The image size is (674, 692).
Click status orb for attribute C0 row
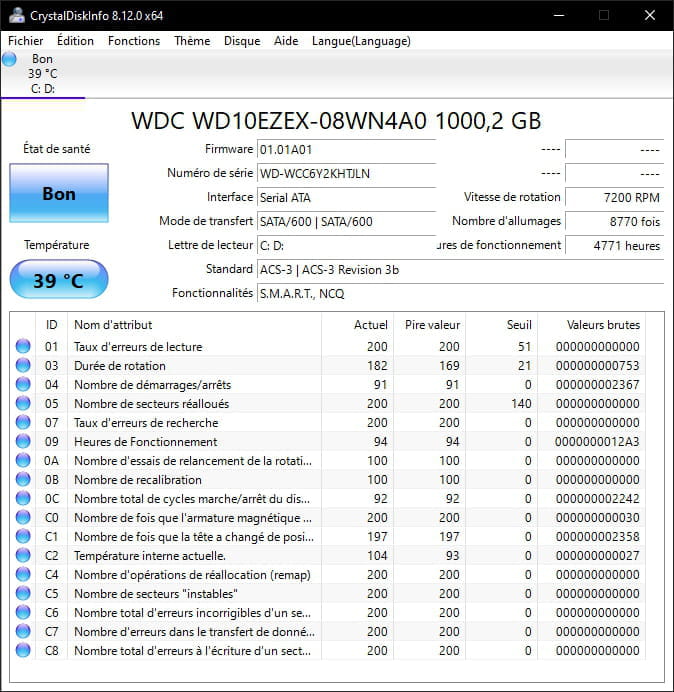tap(23, 517)
